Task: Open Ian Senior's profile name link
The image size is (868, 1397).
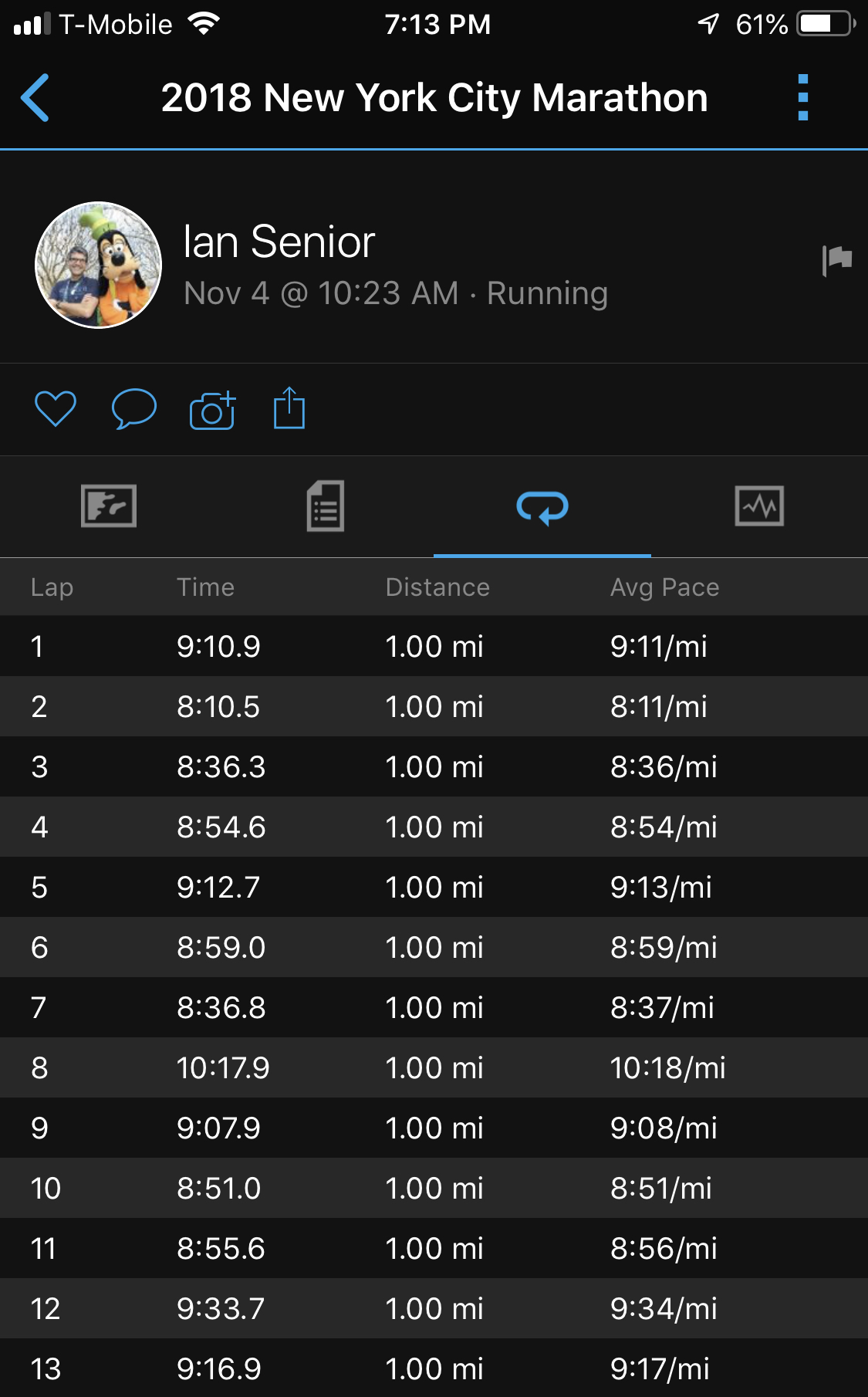Action: point(279,242)
